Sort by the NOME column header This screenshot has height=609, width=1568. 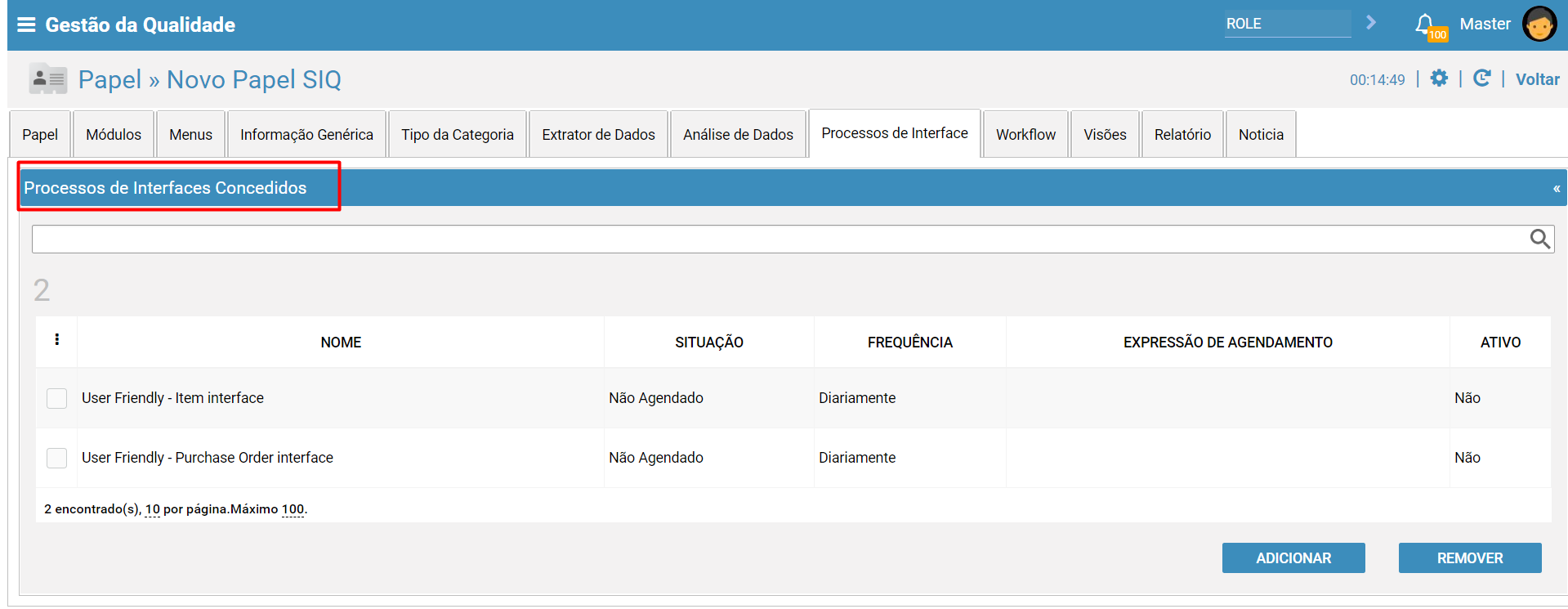tap(341, 342)
